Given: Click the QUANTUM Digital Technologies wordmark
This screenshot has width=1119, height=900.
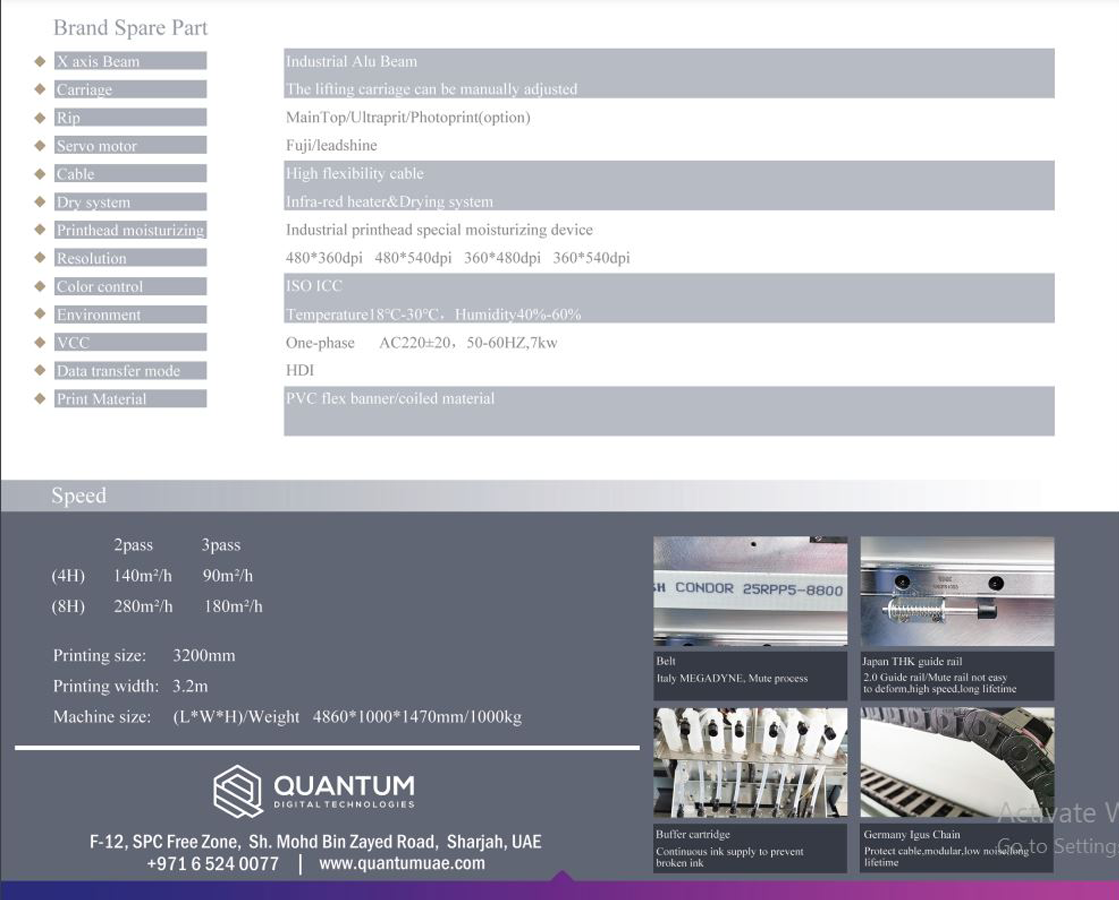Looking at the screenshot, I should (x=343, y=790).
